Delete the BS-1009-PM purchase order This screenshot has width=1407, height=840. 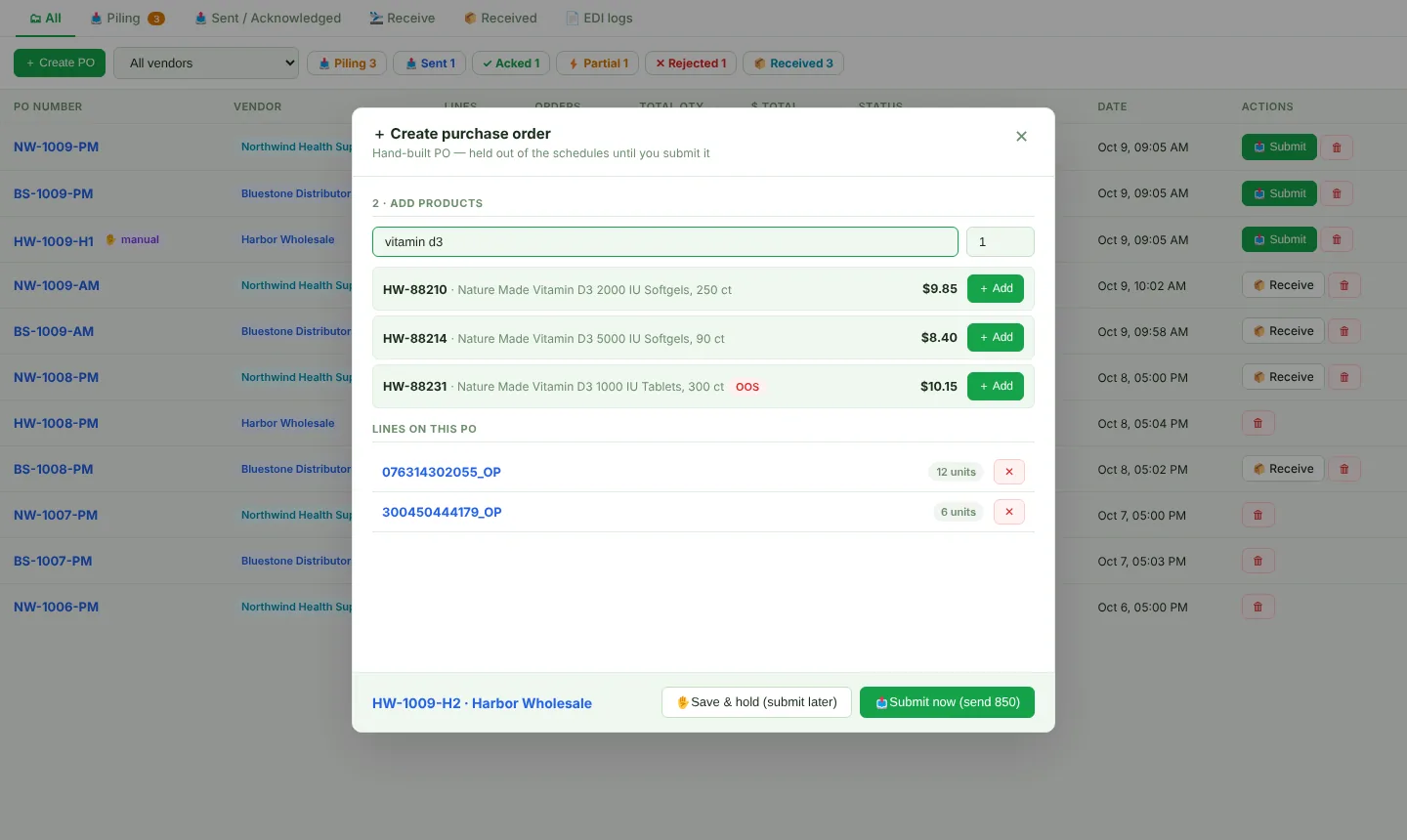pos(1337,193)
